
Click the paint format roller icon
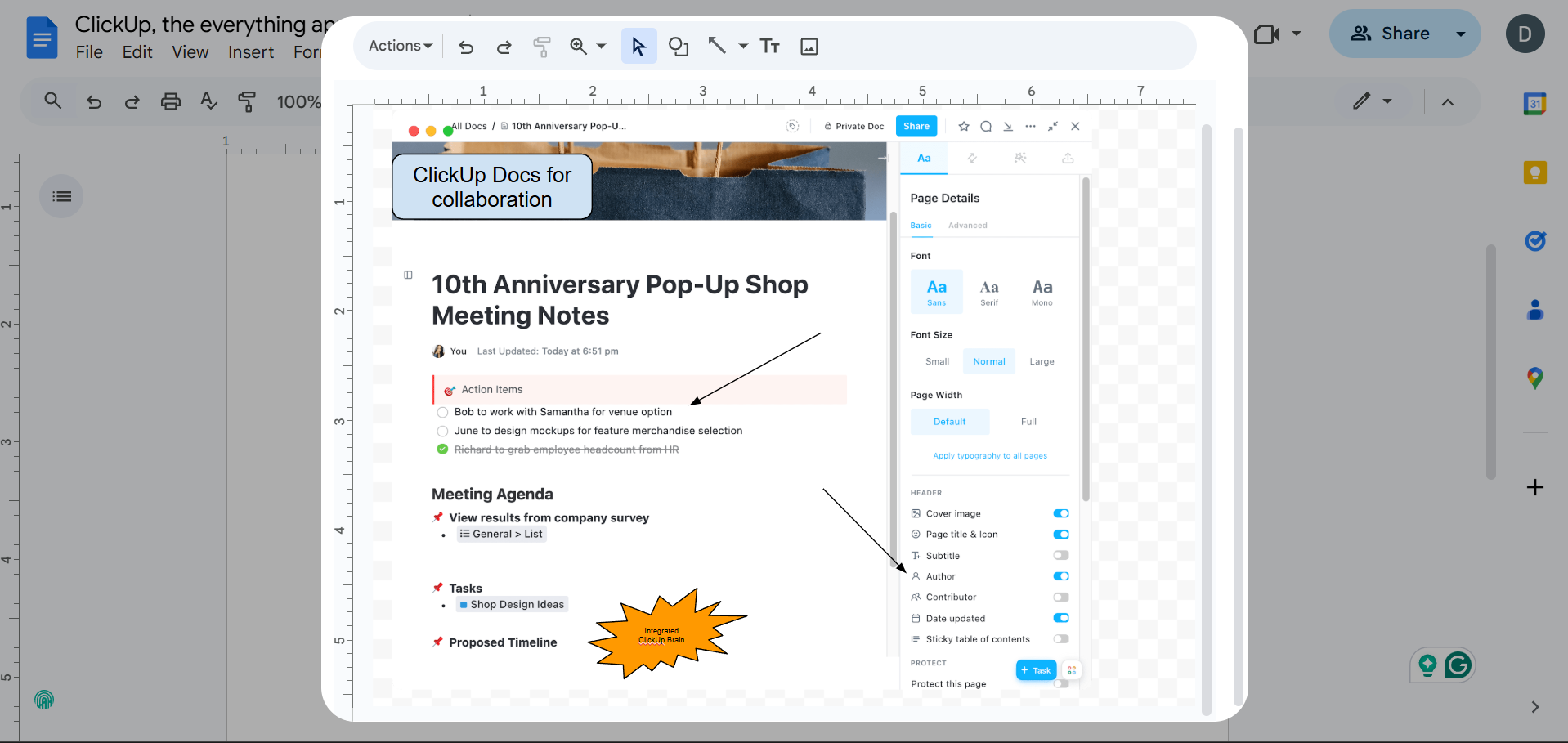[x=541, y=46]
